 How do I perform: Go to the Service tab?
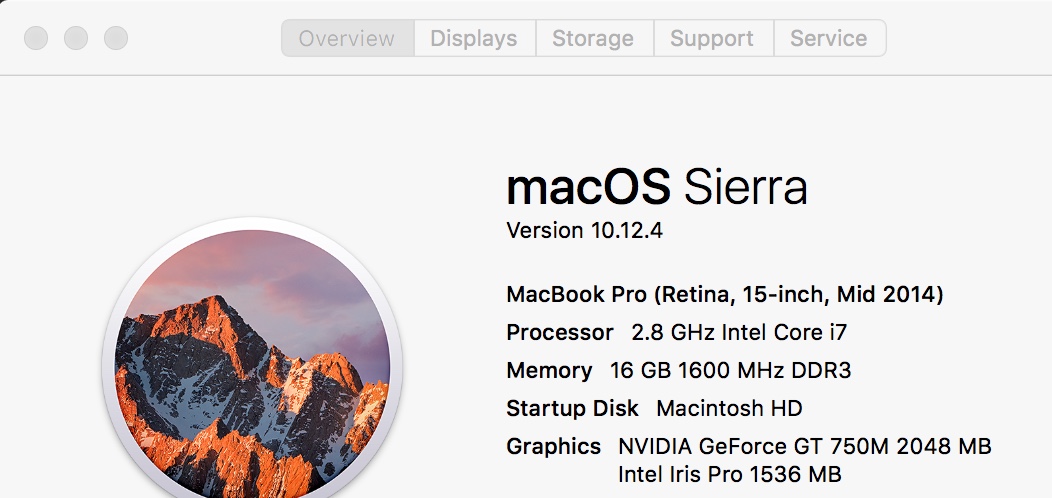click(x=829, y=38)
